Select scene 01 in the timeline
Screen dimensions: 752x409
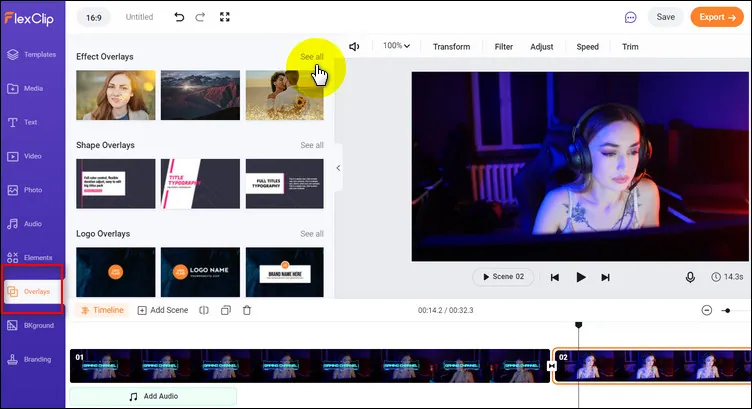click(310, 366)
